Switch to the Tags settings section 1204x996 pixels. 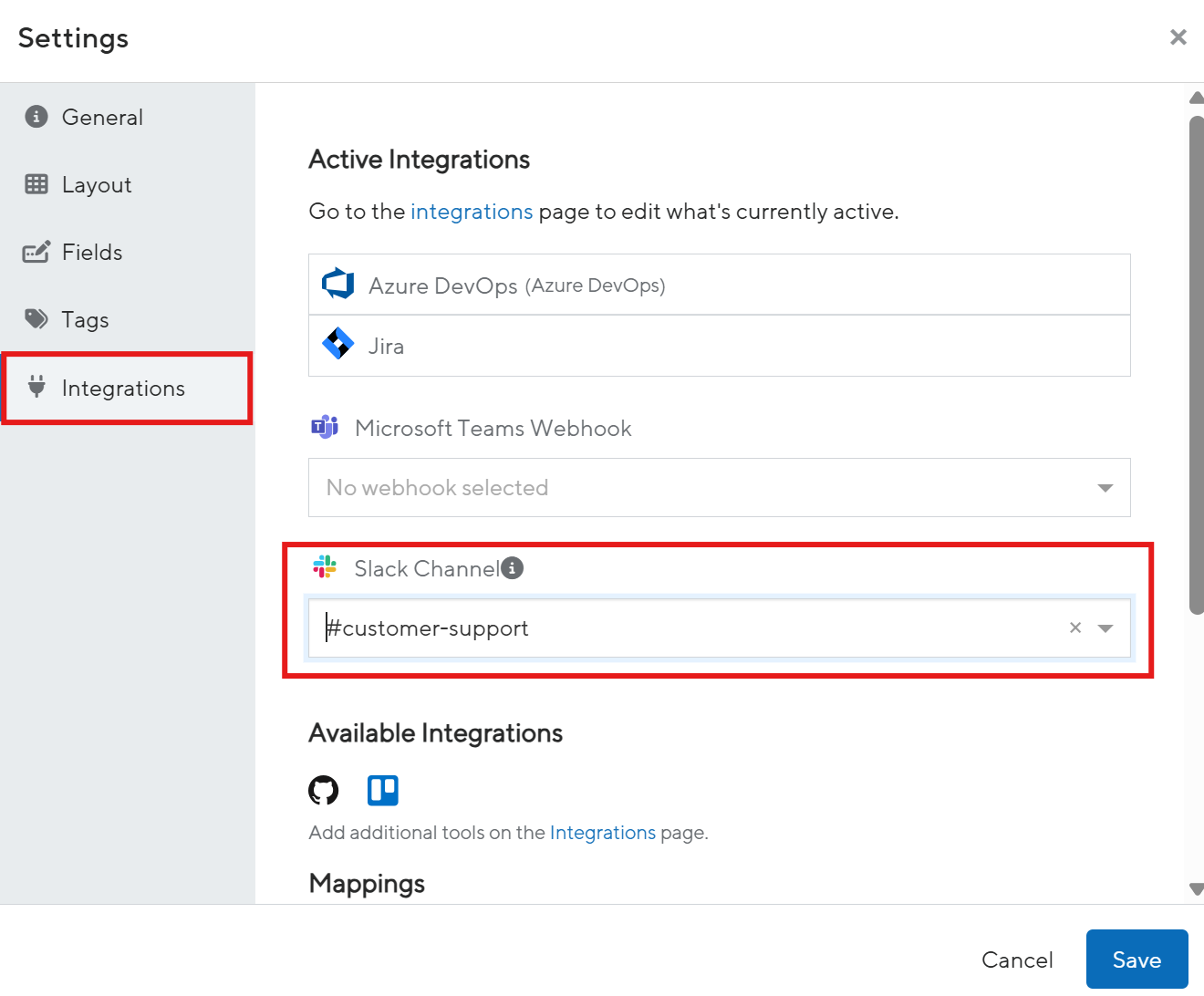pyautogui.click(x=85, y=319)
